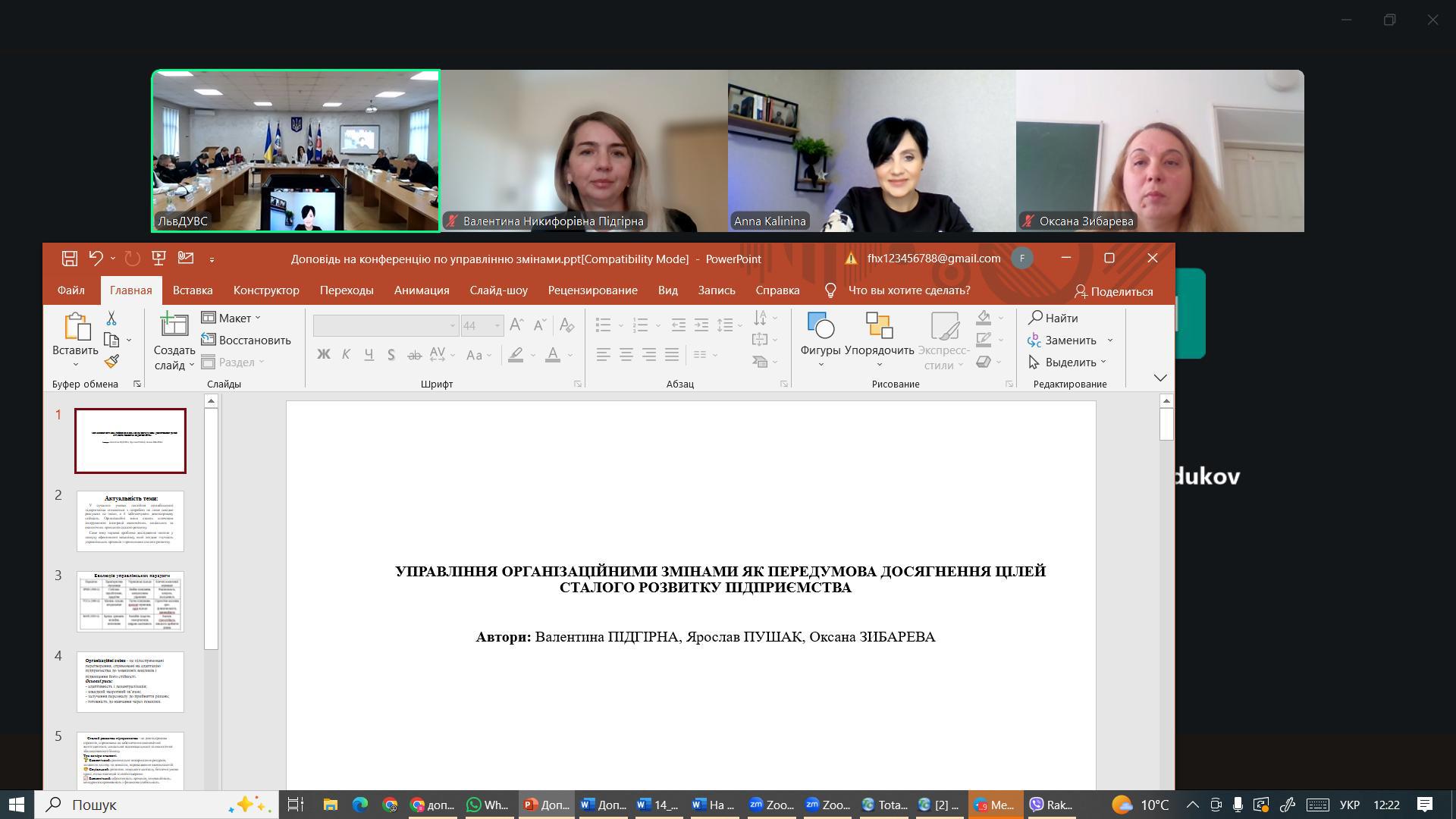Open Shapes (Фигуры) gallery
The width and height of the screenshot is (1456, 819).
click(x=820, y=326)
